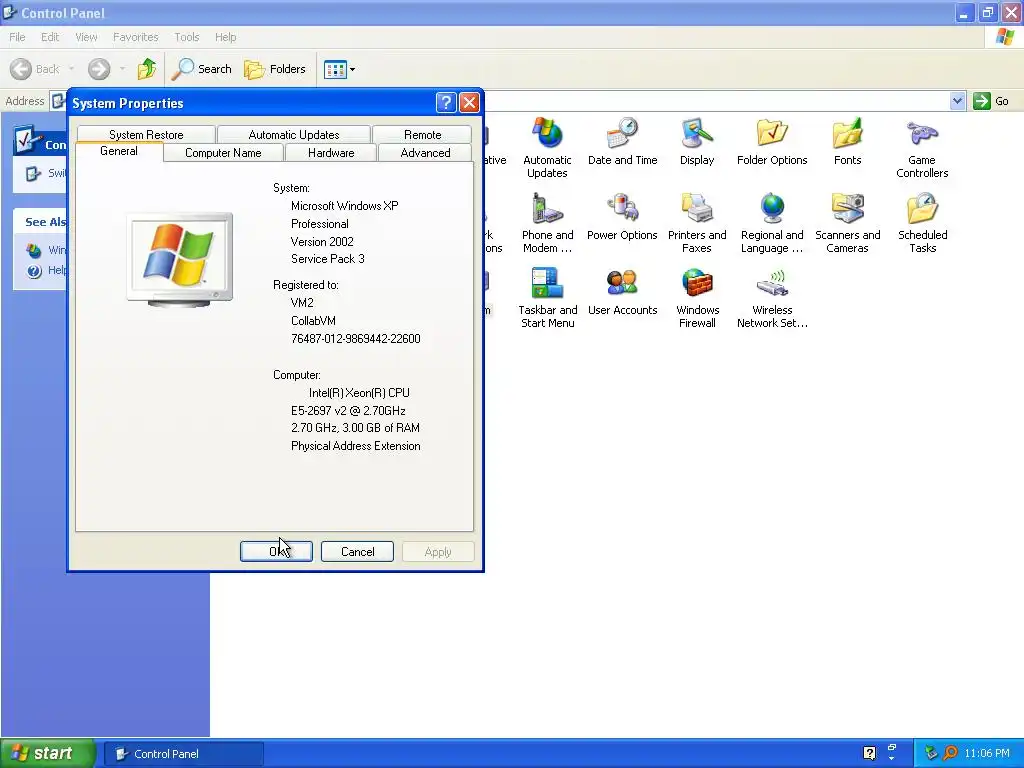Switch to the Remote tab

(423, 135)
